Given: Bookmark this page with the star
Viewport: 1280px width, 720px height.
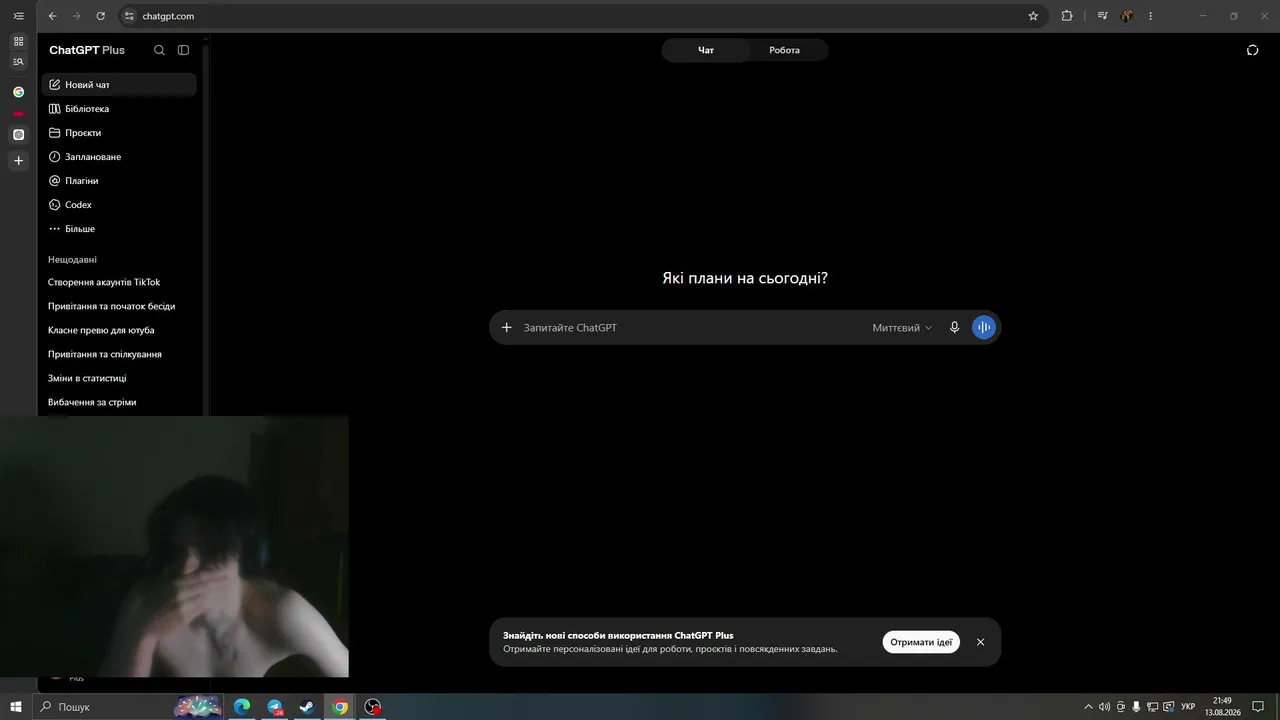Looking at the screenshot, I should point(1033,16).
